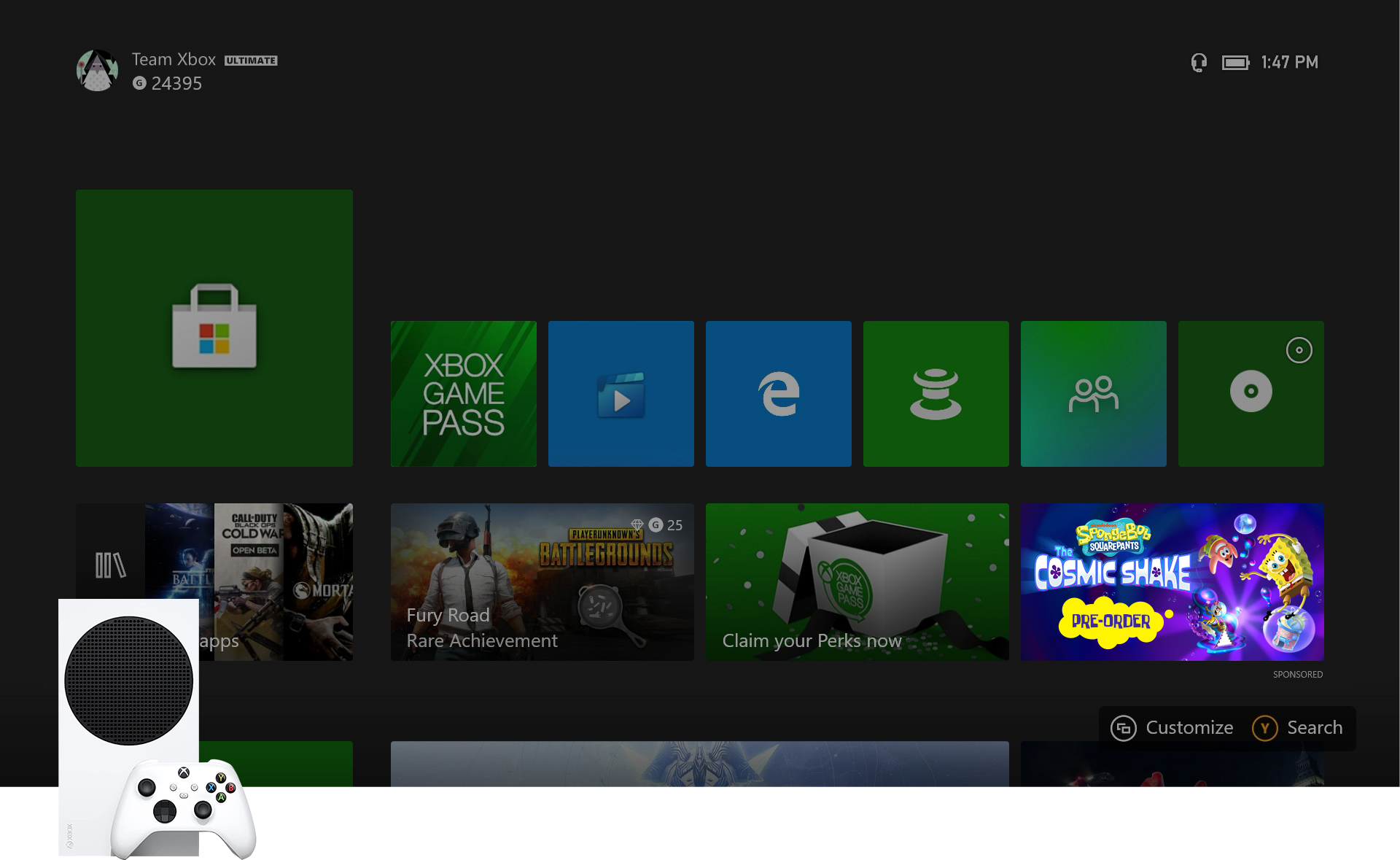Click the small disc indicator badge
Image resolution: width=1400 pixels, height=860 pixels.
pos(1299,350)
